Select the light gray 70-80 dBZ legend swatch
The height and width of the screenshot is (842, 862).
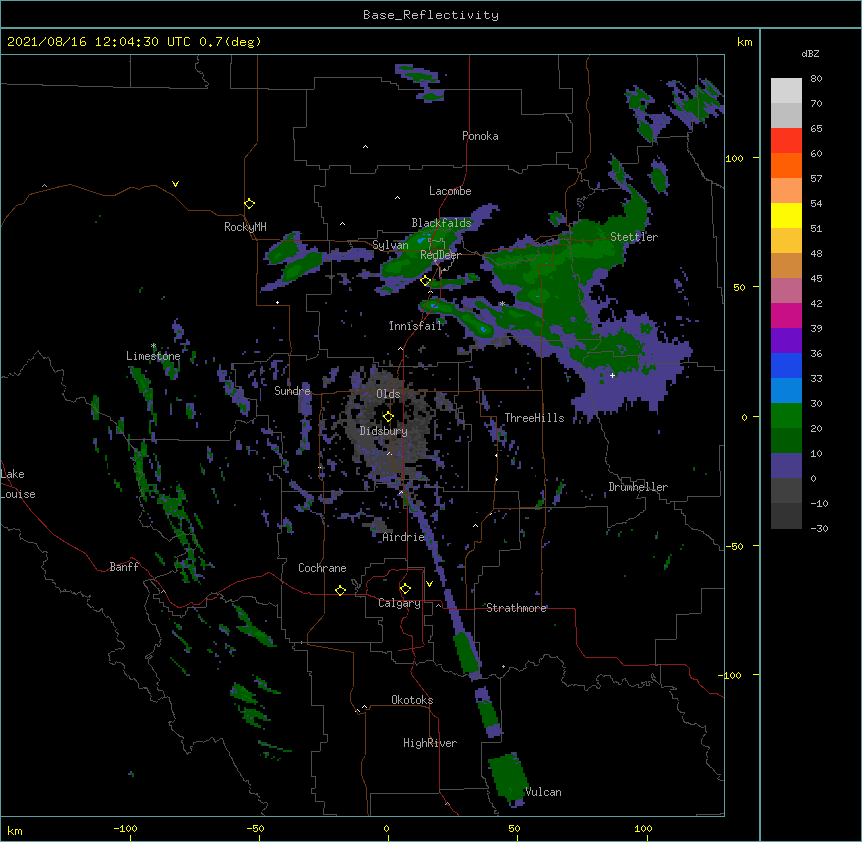point(786,91)
